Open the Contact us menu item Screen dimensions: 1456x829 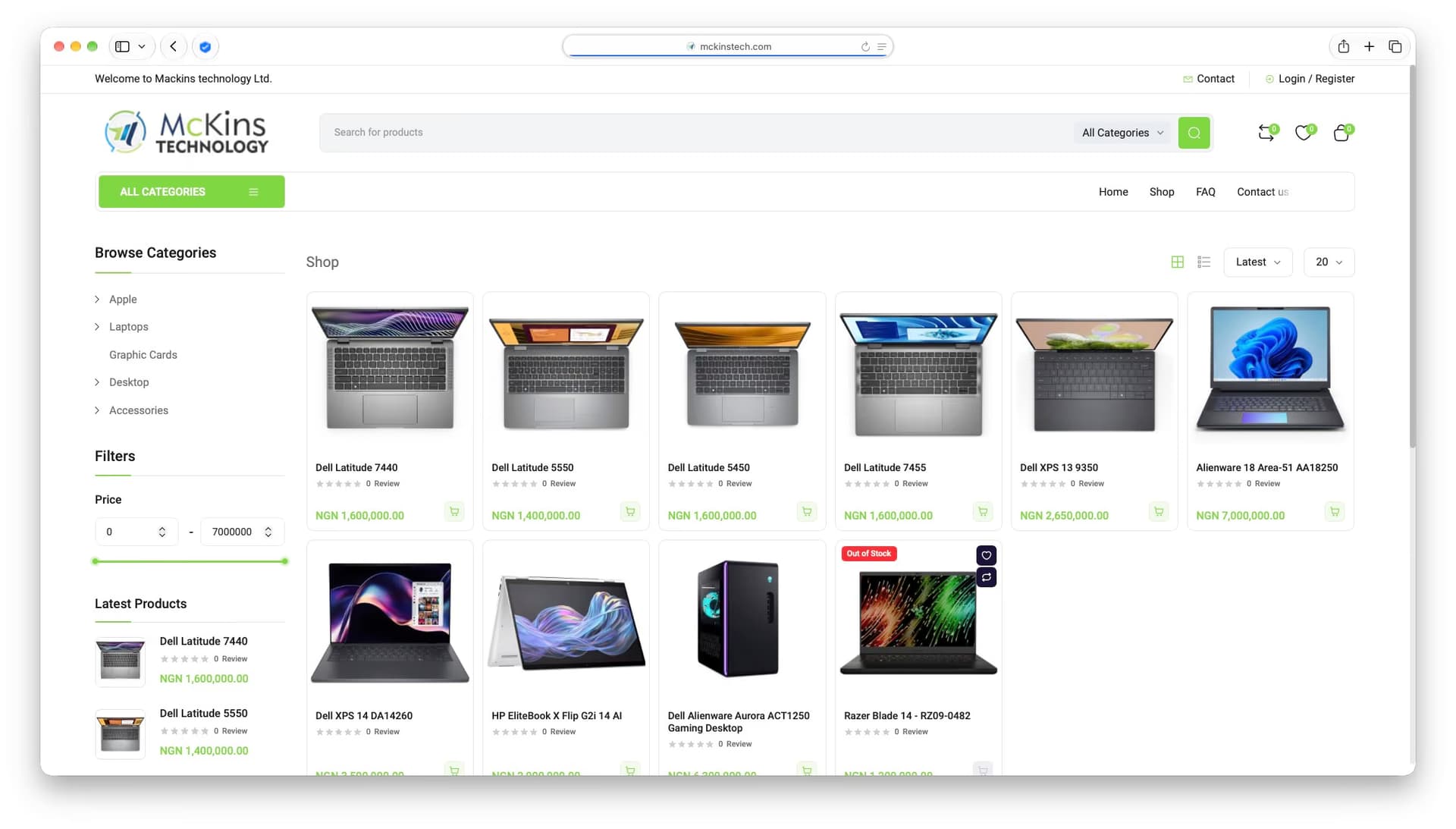[x=1263, y=192]
